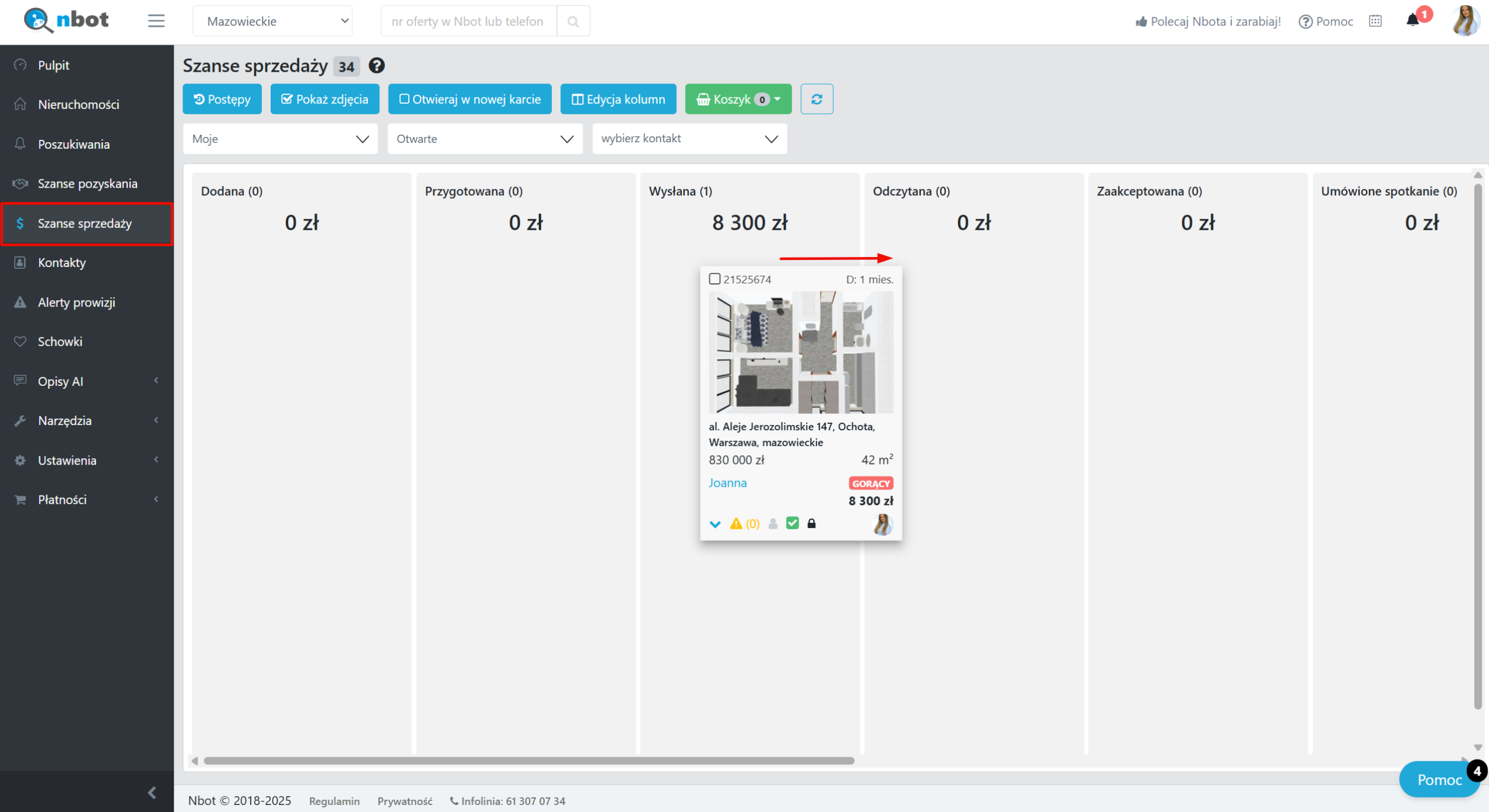This screenshot has width=1489, height=812.
Task: Enable Otwieraj w nowej karcie
Action: (470, 99)
